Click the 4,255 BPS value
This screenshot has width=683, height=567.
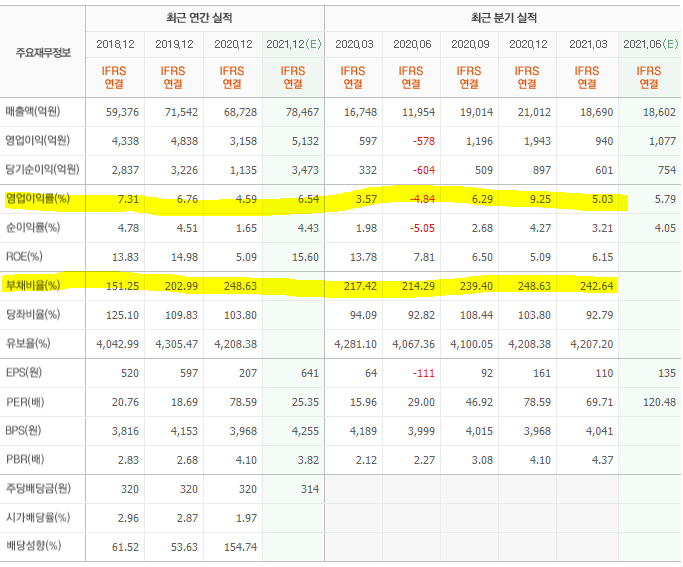point(305,431)
